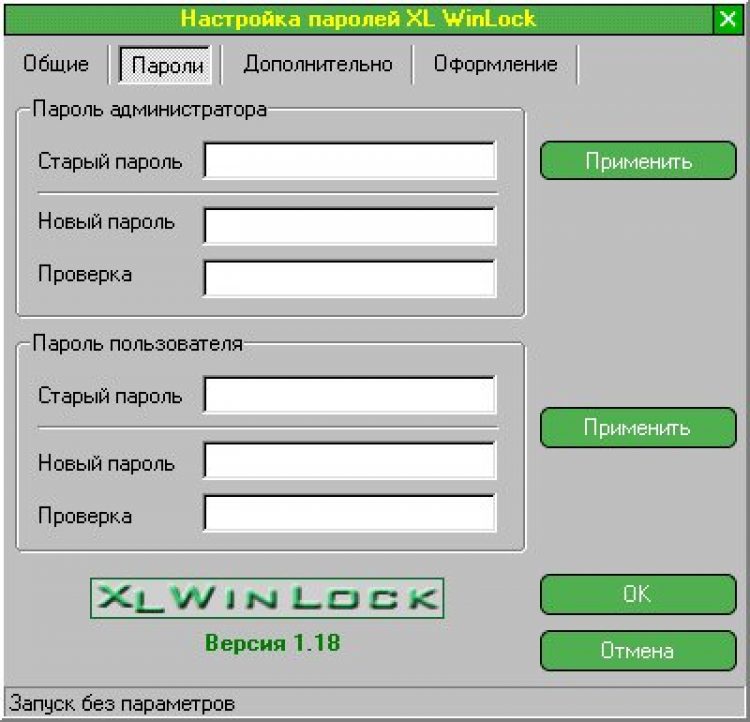
Task: Apply the administrator password with Применить
Action: 638,161
